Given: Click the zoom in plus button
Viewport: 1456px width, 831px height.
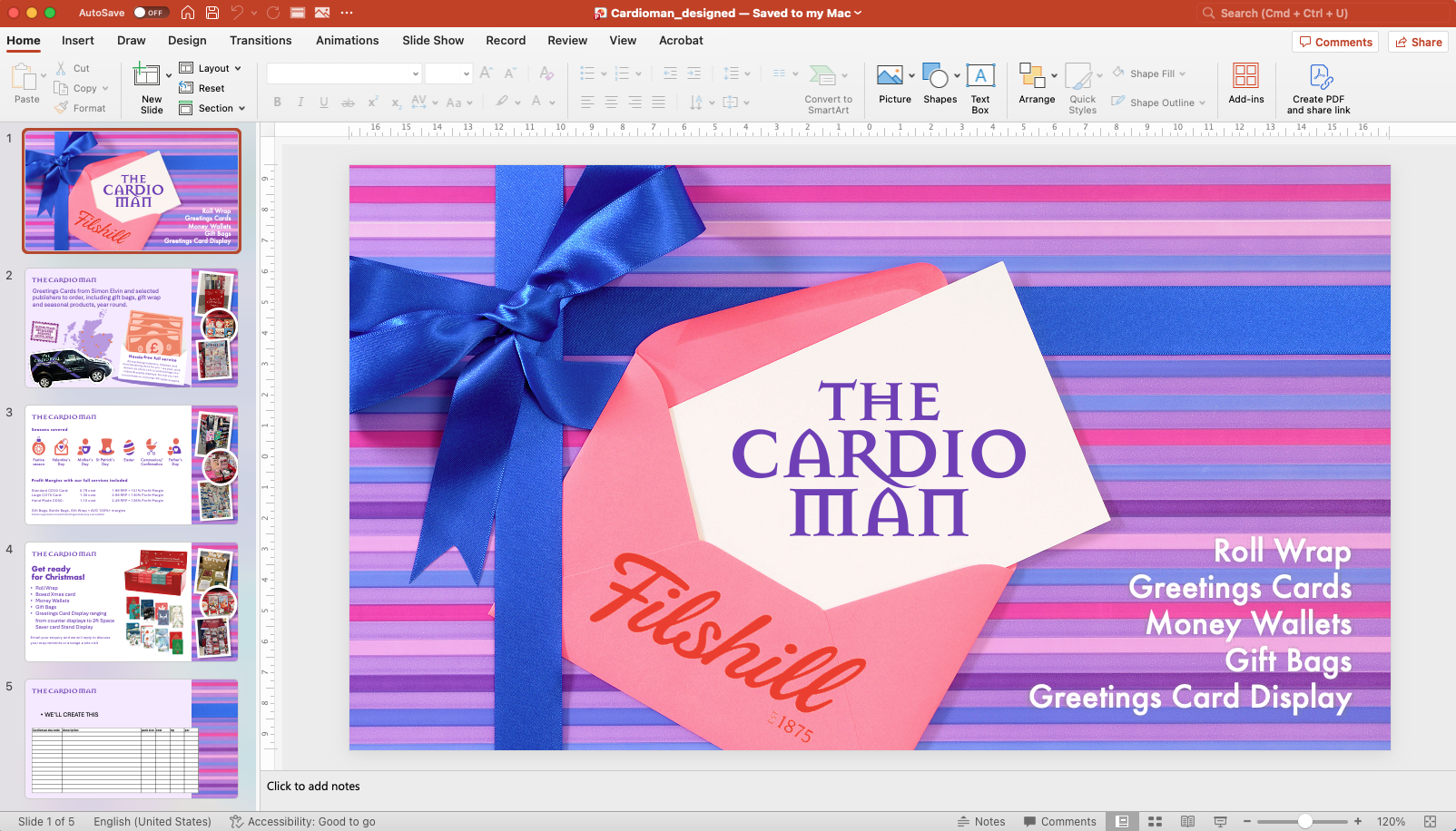Looking at the screenshot, I should point(1358,821).
